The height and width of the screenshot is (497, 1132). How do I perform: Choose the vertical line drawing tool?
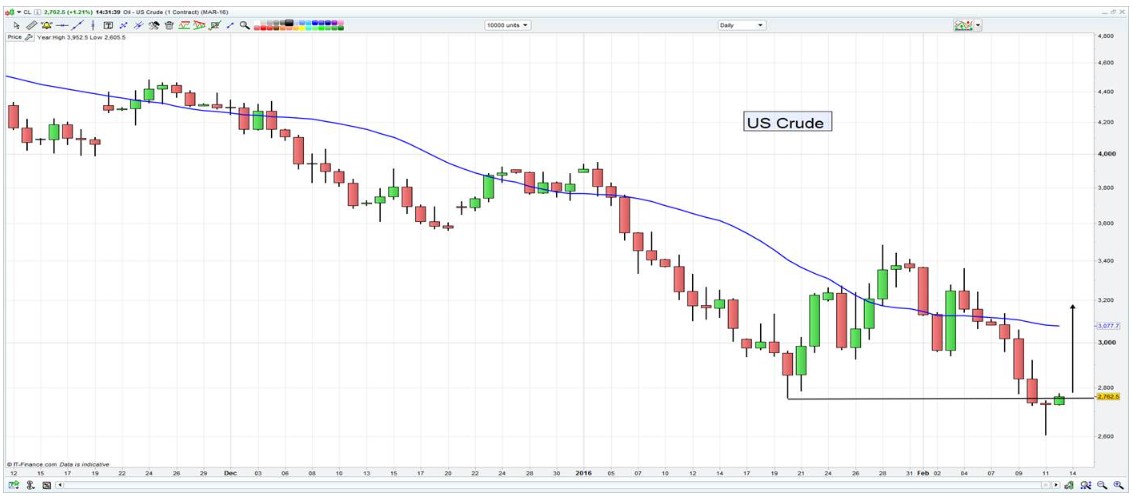coord(93,25)
